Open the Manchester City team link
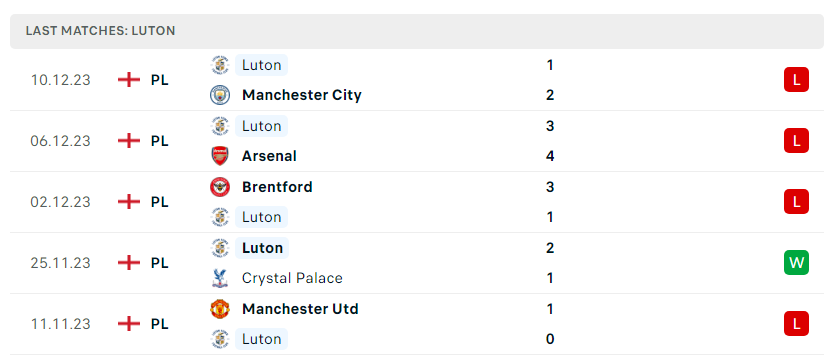This screenshot has width=829, height=361. (302, 95)
